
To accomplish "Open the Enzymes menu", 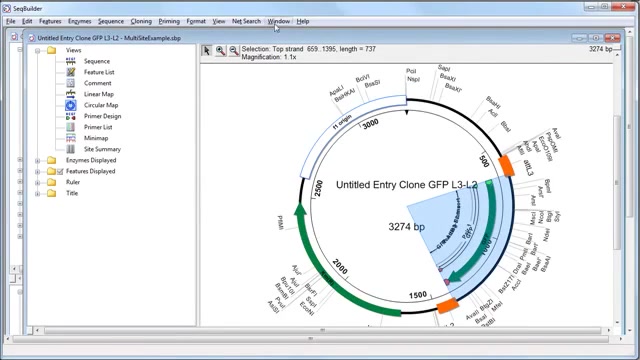I will click(80, 21).
